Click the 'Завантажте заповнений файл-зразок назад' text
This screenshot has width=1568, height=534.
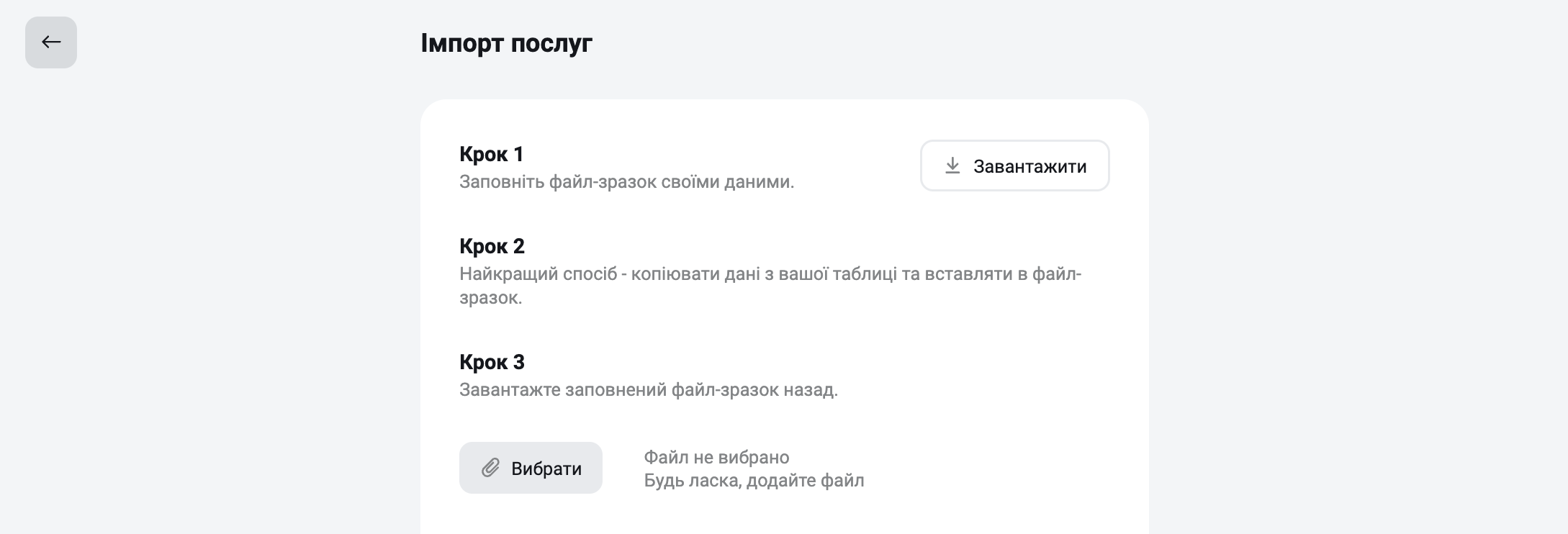click(649, 389)
